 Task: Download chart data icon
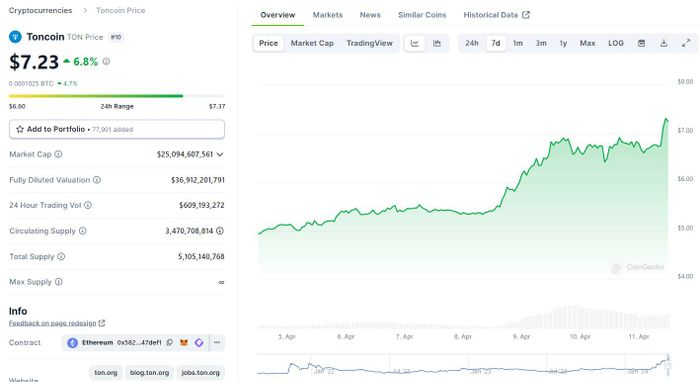click(x=664, y=43)
